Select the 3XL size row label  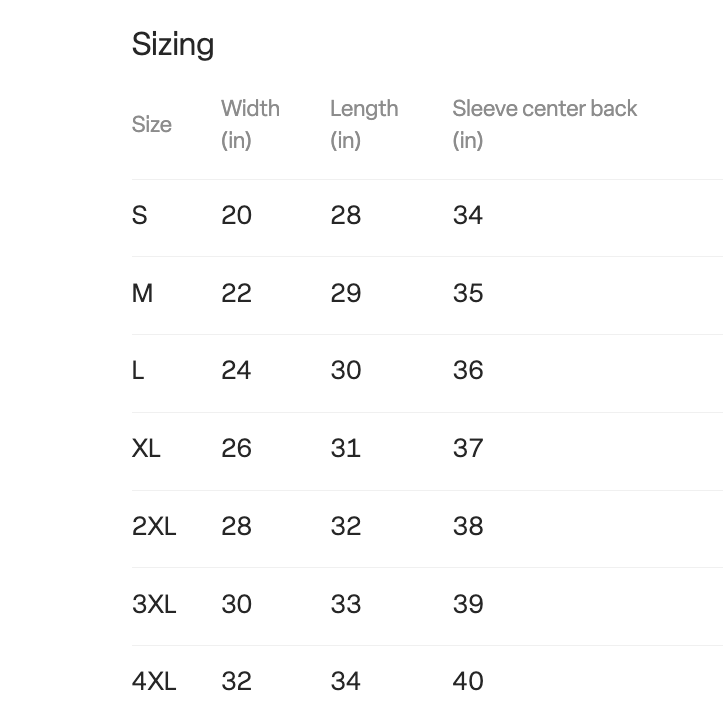pyautogui.click(x=154, y=604)
